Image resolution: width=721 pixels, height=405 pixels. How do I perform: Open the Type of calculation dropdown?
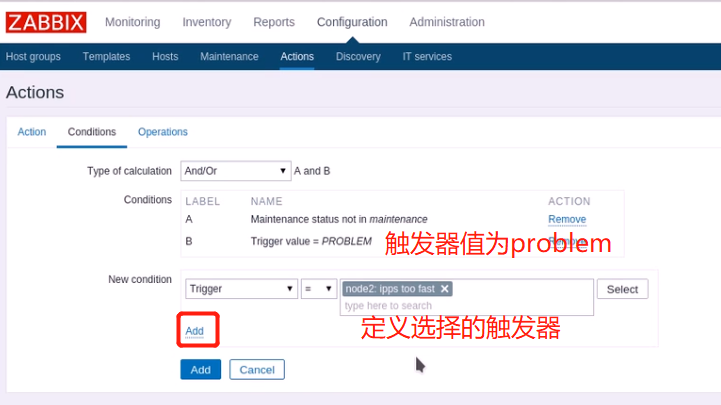click(x=235, y=171)
